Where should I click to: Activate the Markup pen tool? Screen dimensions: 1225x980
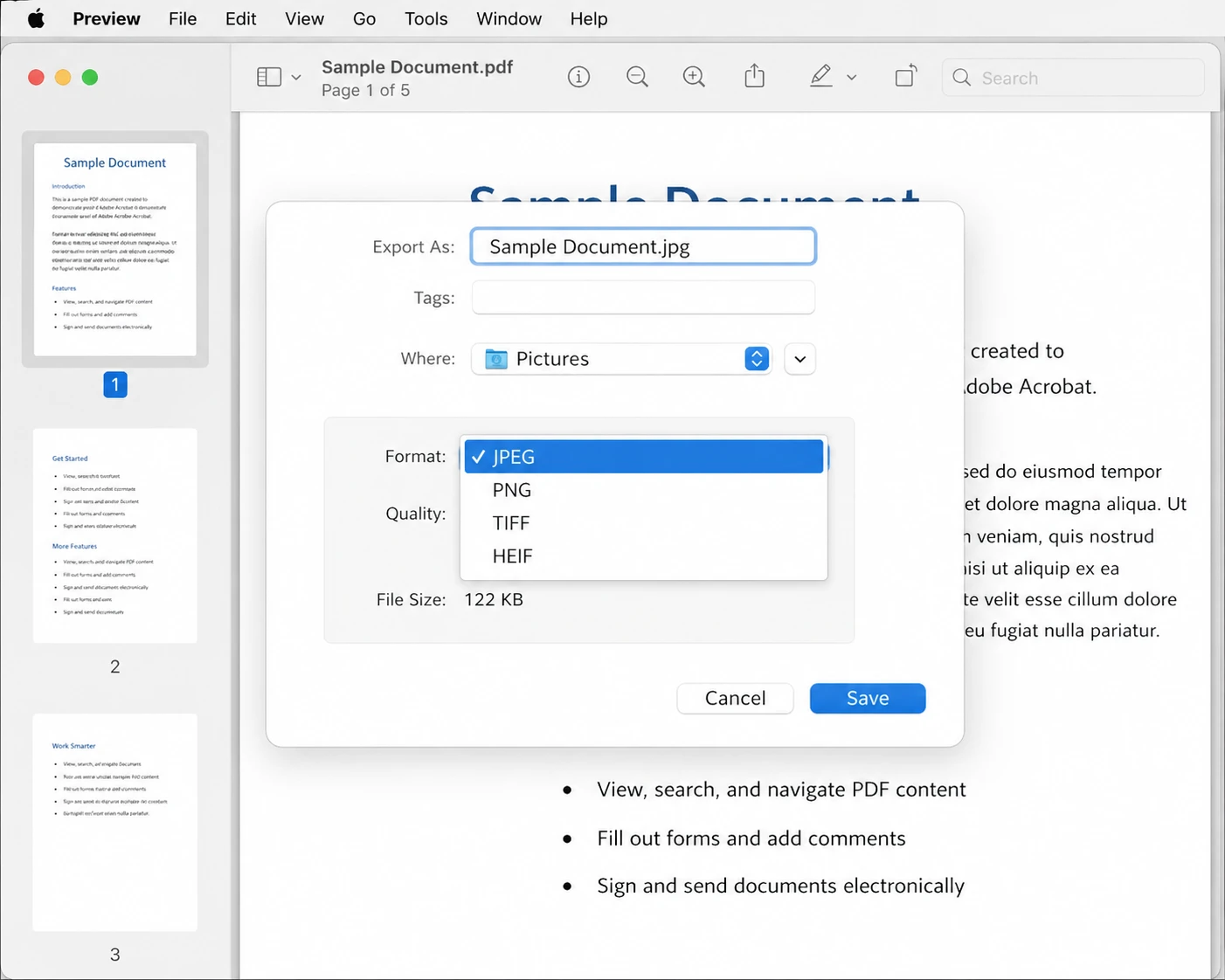point(820,76)
